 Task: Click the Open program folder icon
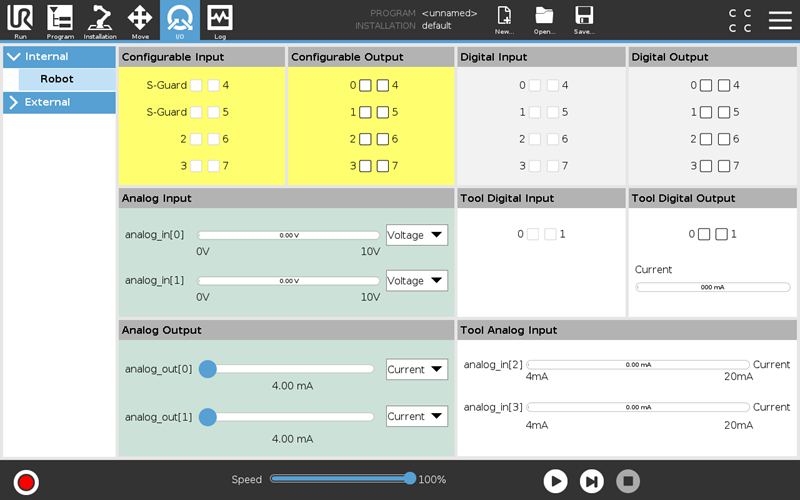coord(544,20)
